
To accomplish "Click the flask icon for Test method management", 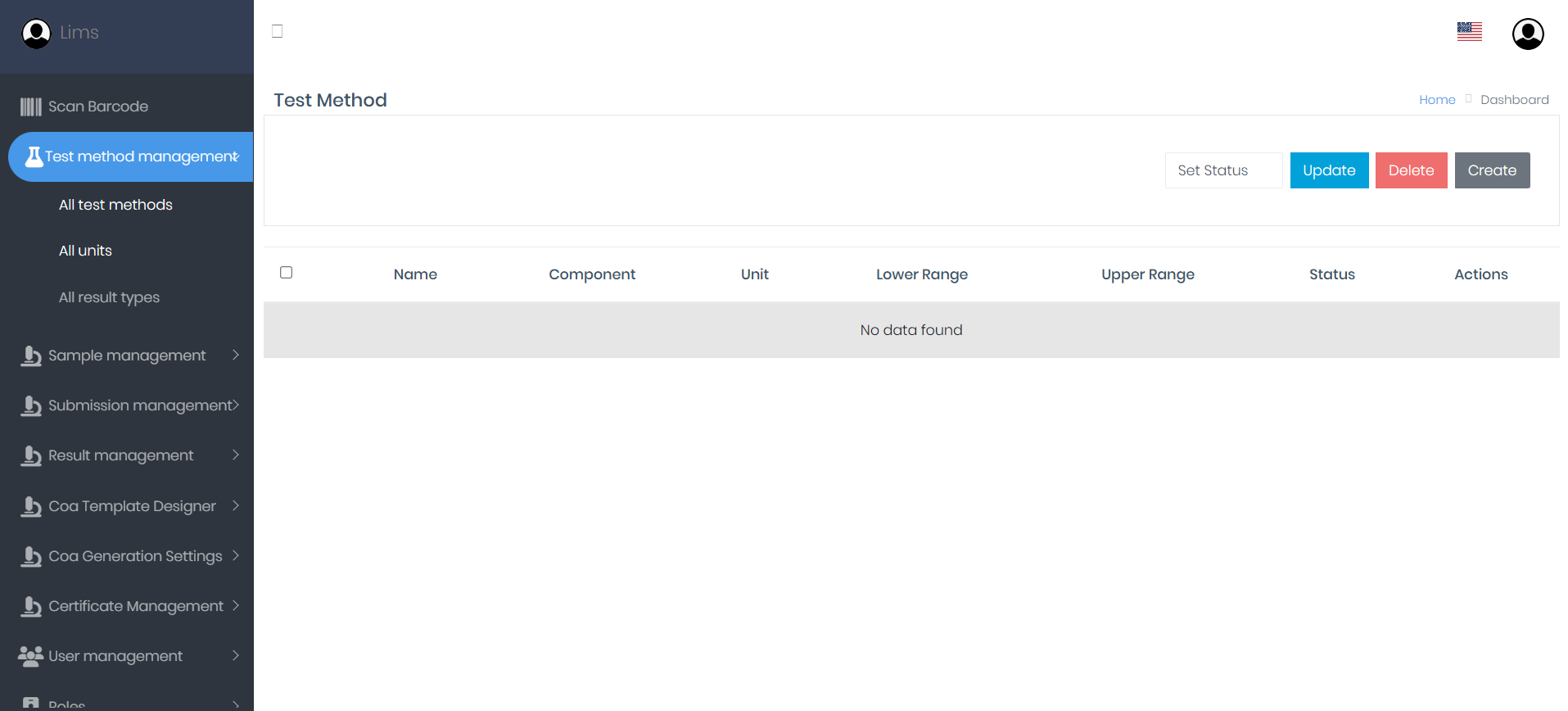I will click(x=34, y=156).
